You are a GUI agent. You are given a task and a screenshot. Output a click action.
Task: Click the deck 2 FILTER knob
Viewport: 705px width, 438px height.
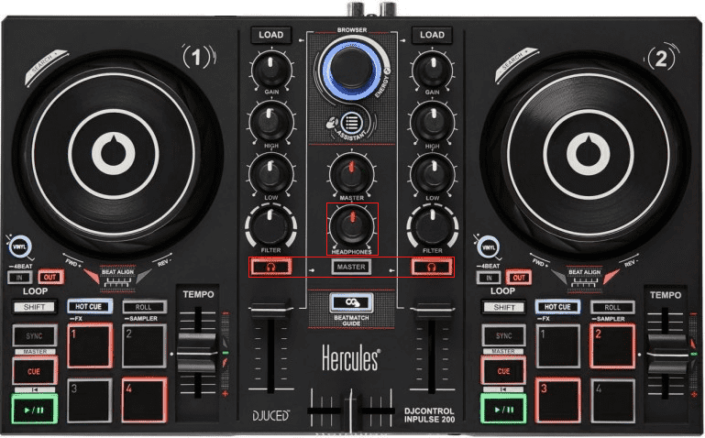[432, 226]
